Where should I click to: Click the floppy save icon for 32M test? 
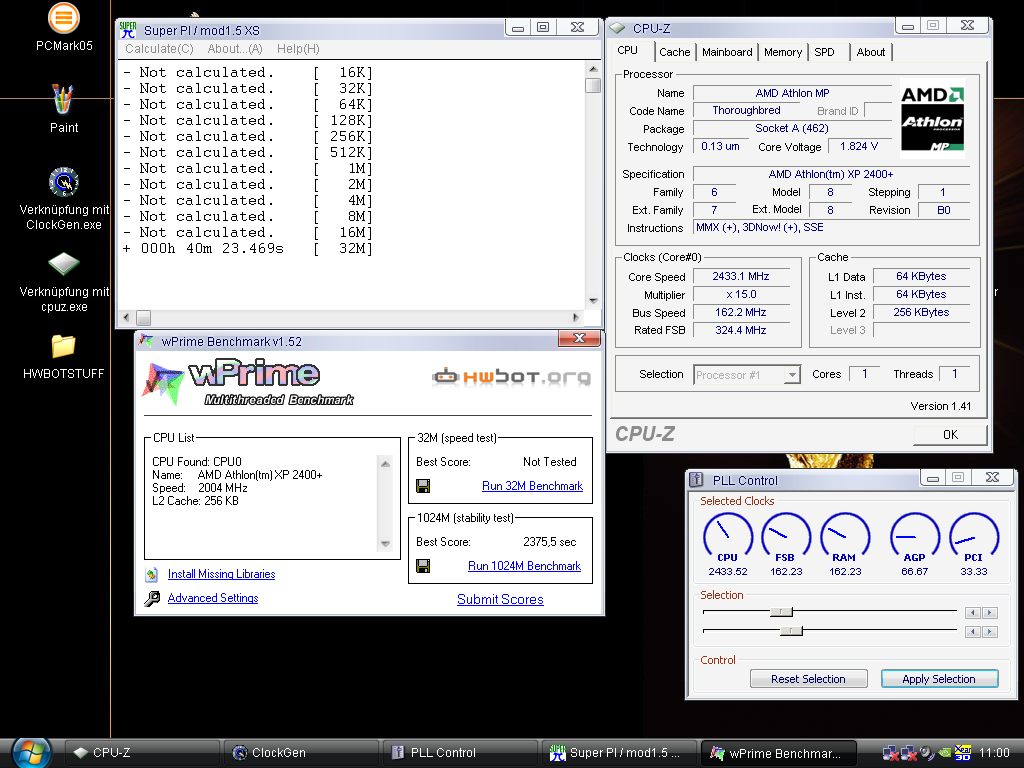tap(423, 486)
